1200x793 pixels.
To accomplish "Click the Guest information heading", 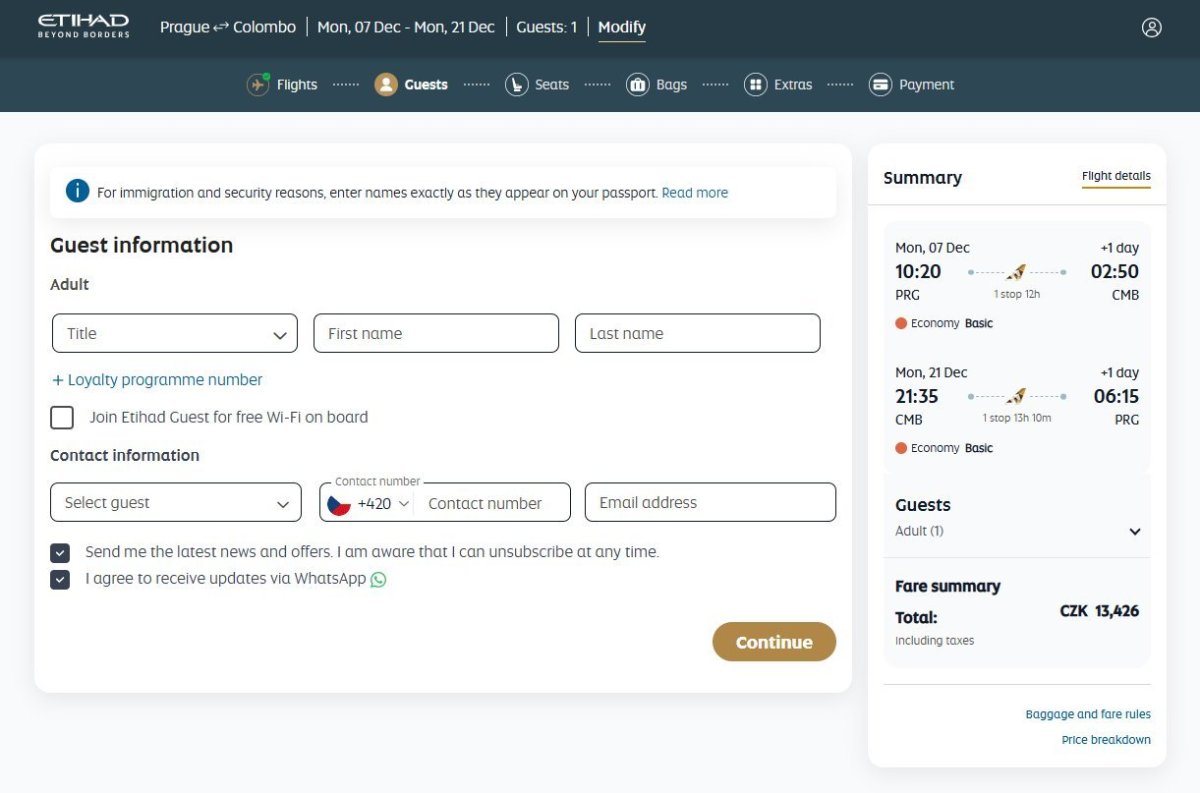I will 142,245.
